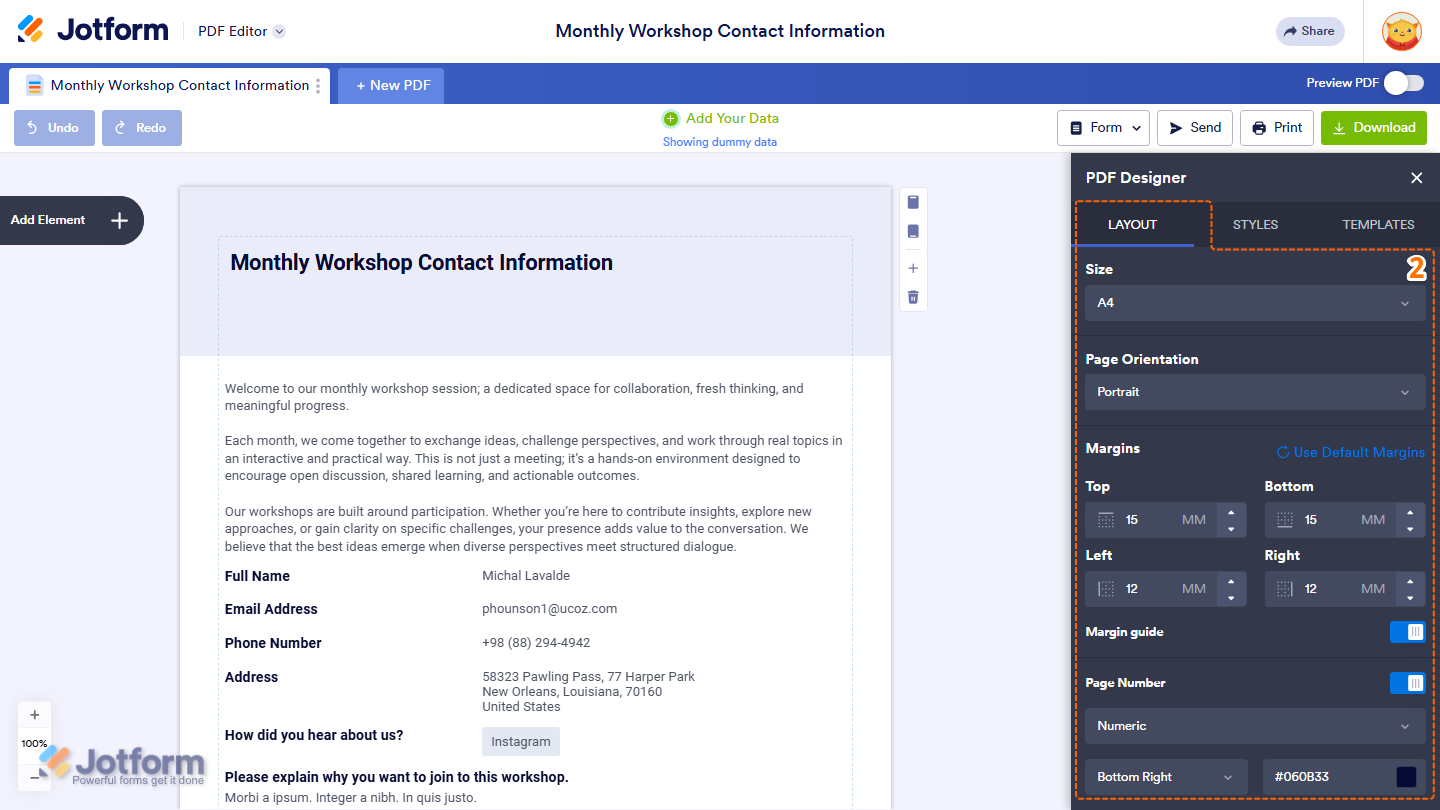Click the Michal Lavalde name value
Image resolution: width=1440 pixels, height=810 pixels.
click(x=526, y=576)
